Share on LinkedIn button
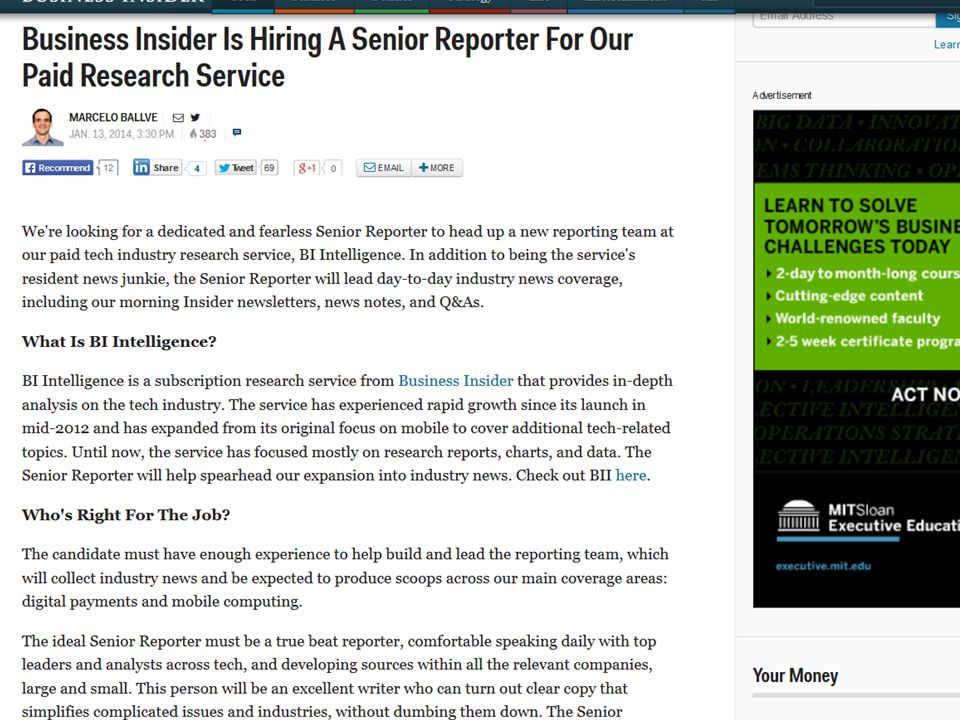This screenshot has width=960, height=720. (x=157, y=168)
